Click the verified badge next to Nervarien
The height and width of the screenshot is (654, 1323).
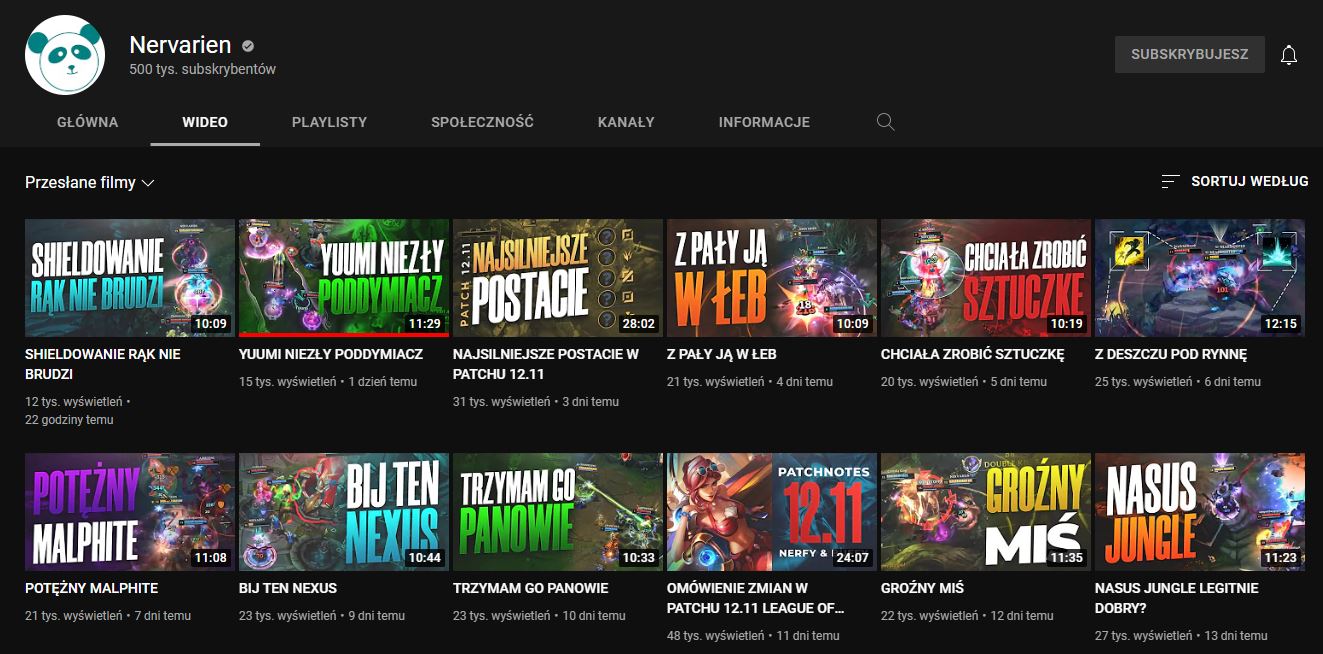point(248,46)
